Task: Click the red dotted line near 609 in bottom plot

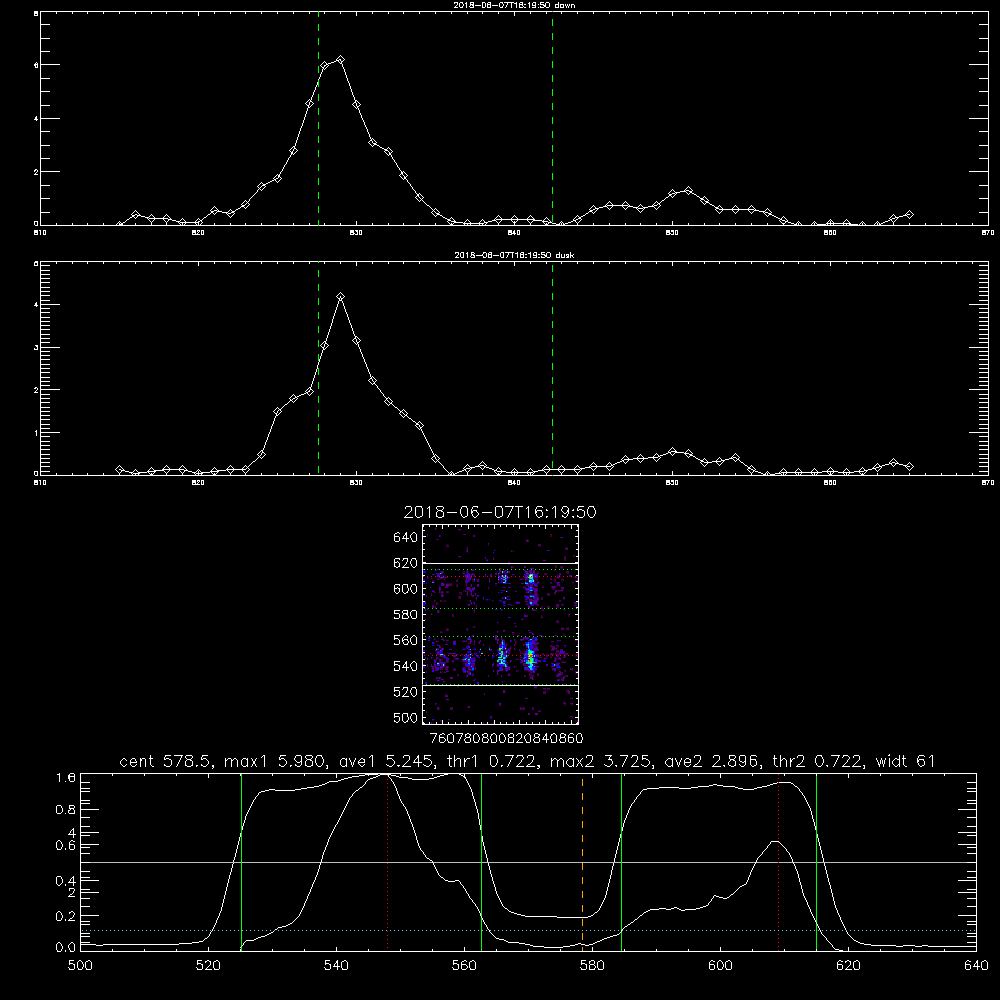Action: pos(779,862)
